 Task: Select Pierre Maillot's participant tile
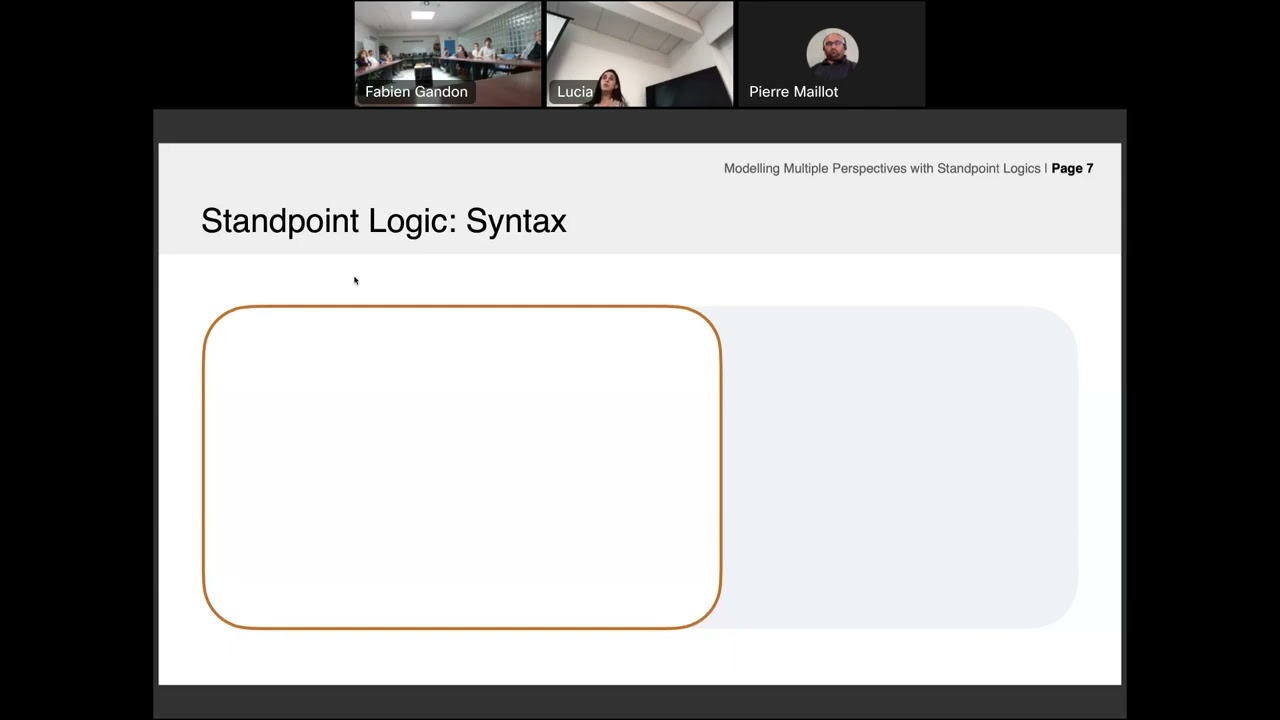coord(832,54)
